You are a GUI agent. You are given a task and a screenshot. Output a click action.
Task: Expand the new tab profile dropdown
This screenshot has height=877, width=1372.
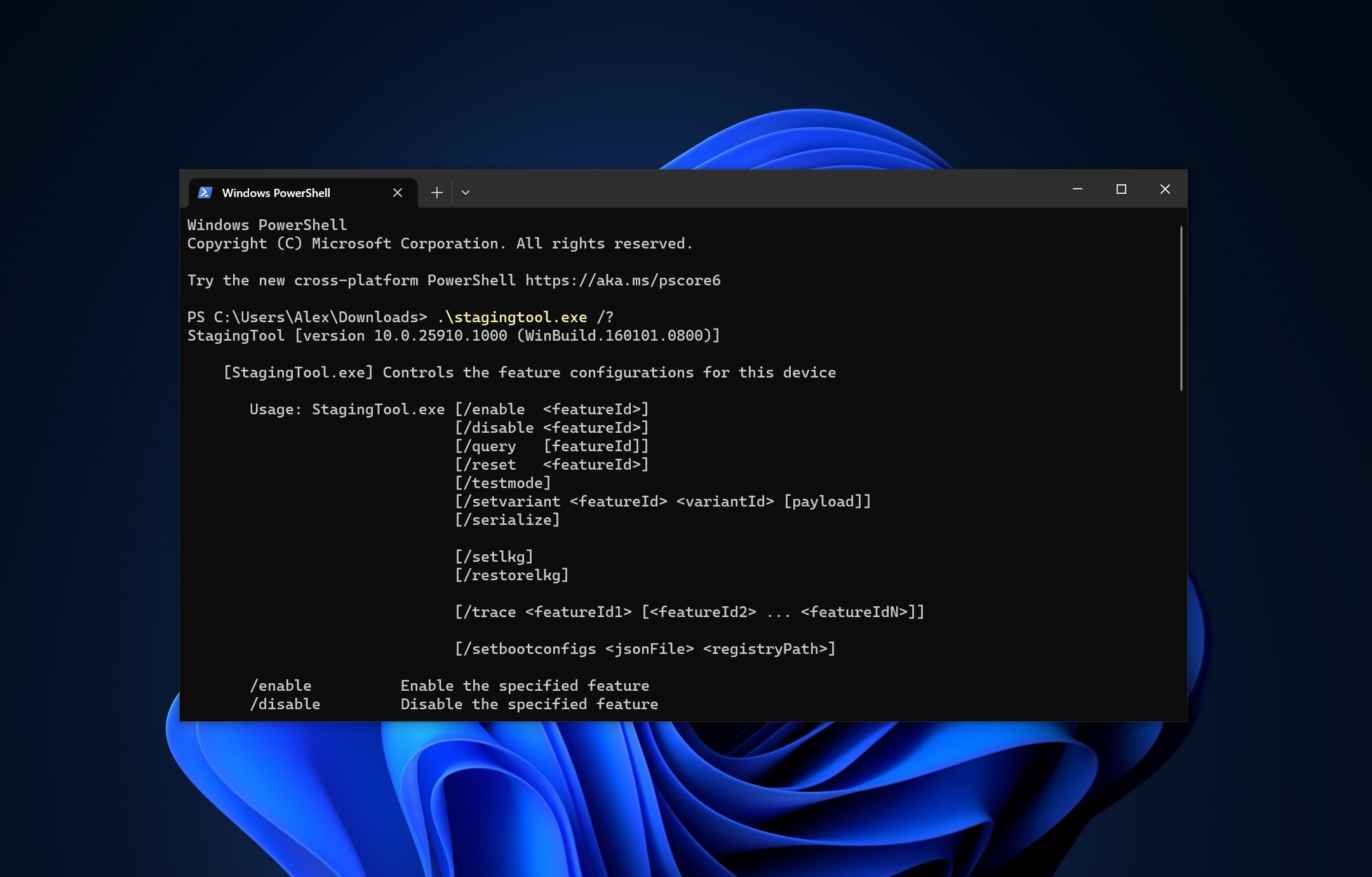pyautogui.click(x=466, y=193)
